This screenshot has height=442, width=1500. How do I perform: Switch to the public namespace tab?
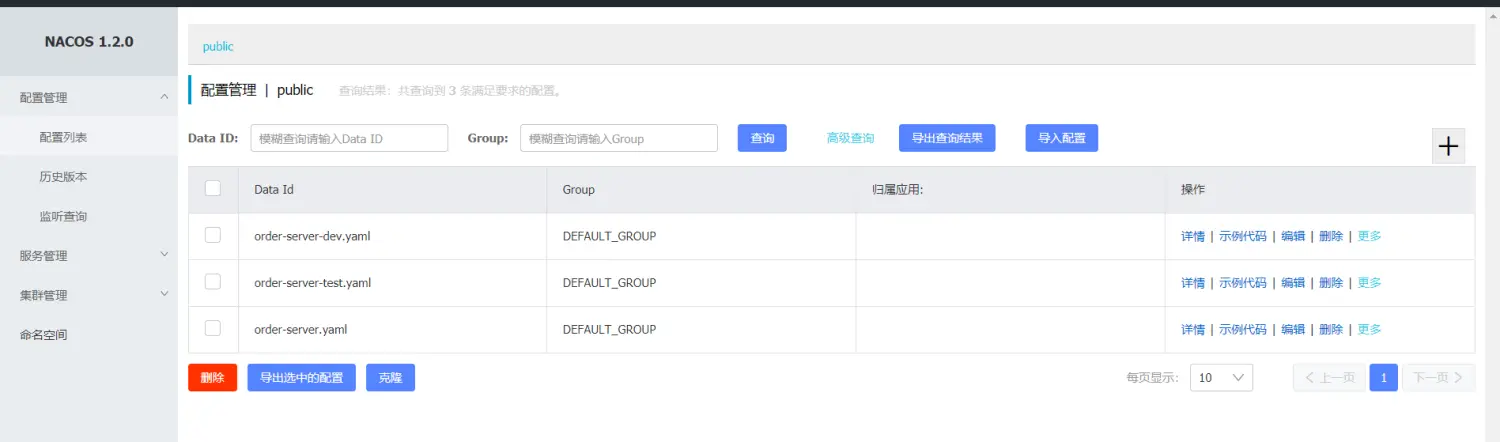218,47
